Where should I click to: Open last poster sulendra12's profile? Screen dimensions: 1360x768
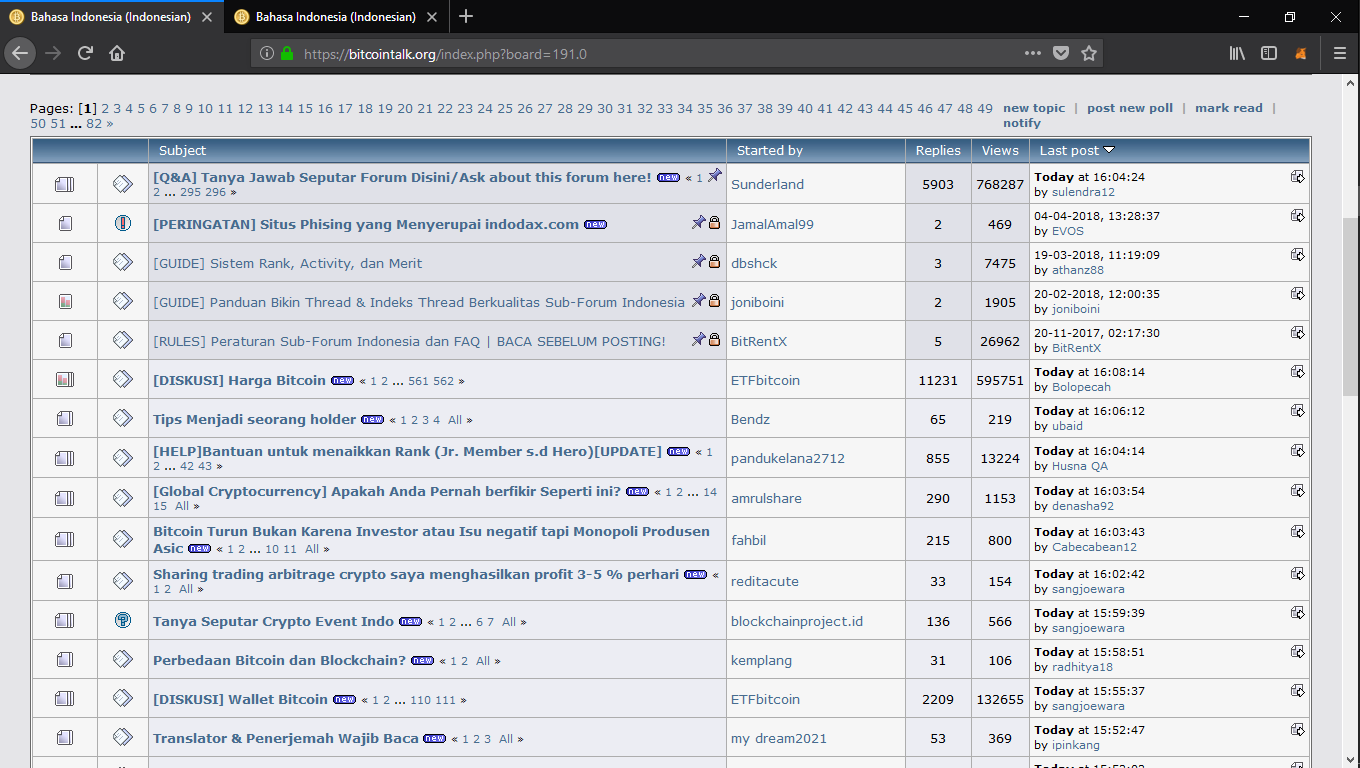tap(1083, 192)
